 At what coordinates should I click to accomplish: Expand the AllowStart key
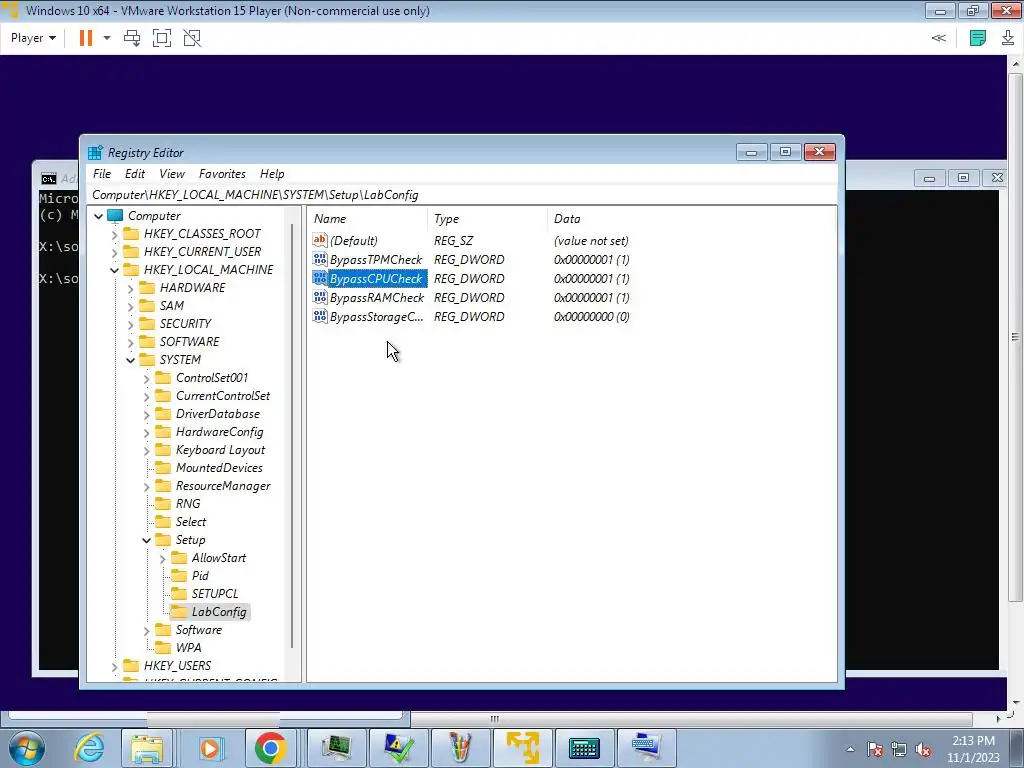(162, 558)
